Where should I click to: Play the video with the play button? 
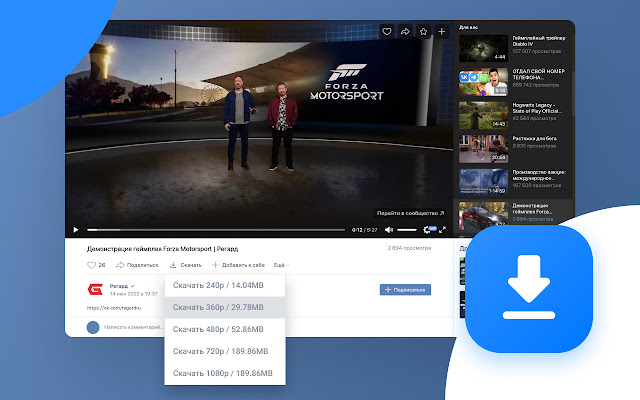76,230
